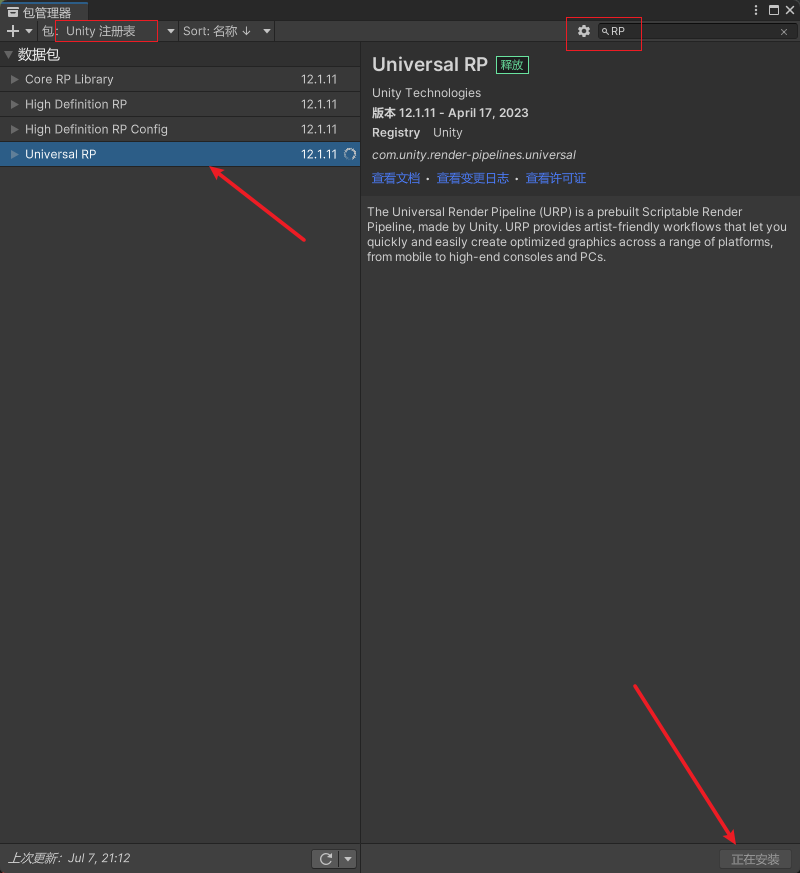Click the Universal RP title heading
800x873 pixels.
tap(430, 65)
